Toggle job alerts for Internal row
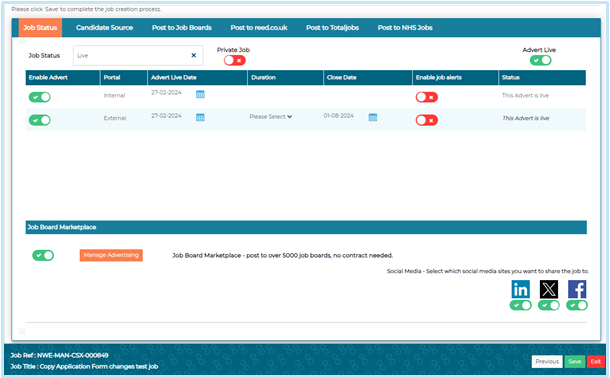This screenshot has height=378, width=610. (x=427, y=97)
